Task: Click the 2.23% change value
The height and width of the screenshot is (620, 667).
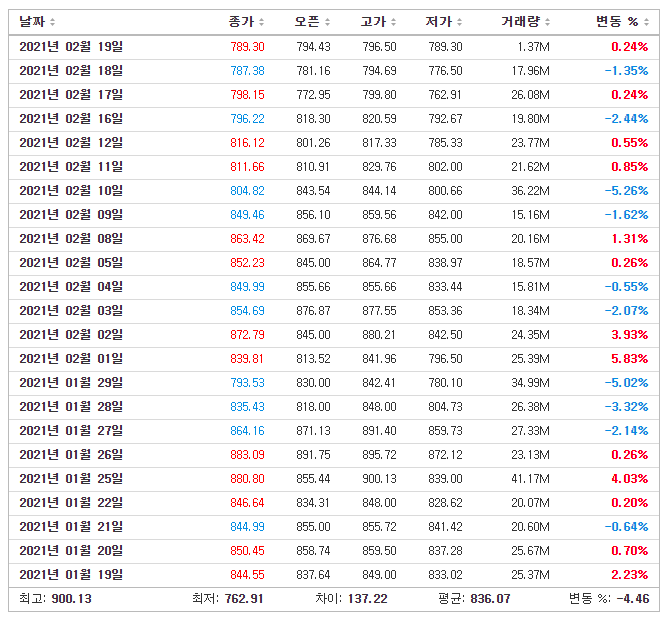Action: tap(630, 575)
